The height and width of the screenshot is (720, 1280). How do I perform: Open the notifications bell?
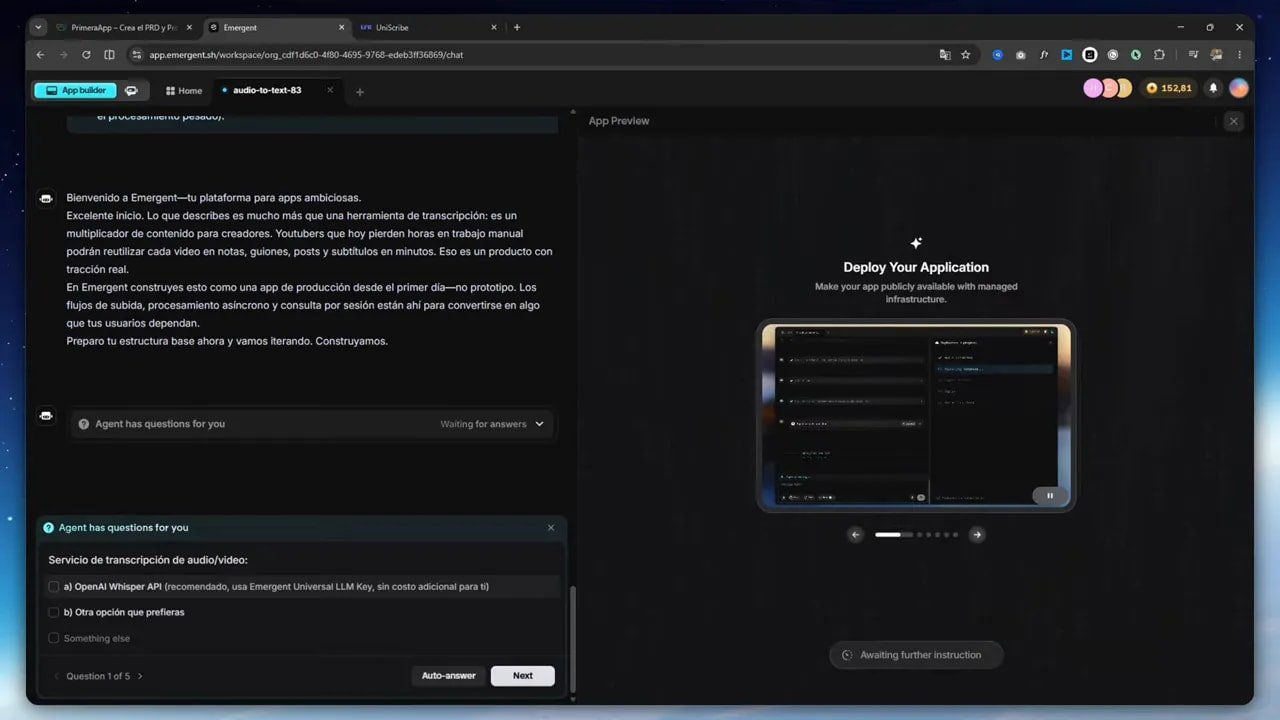click(x=1213, y=88)
